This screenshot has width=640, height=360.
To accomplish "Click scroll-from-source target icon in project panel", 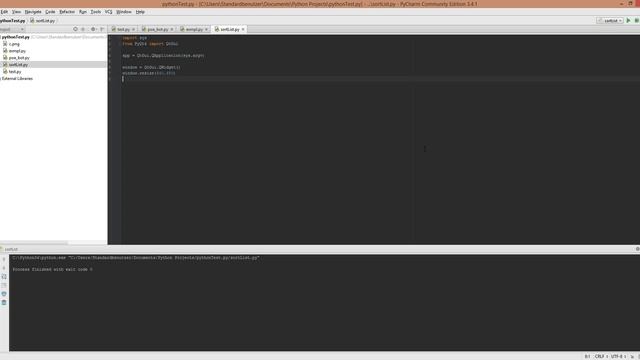I will click(75, 29).
